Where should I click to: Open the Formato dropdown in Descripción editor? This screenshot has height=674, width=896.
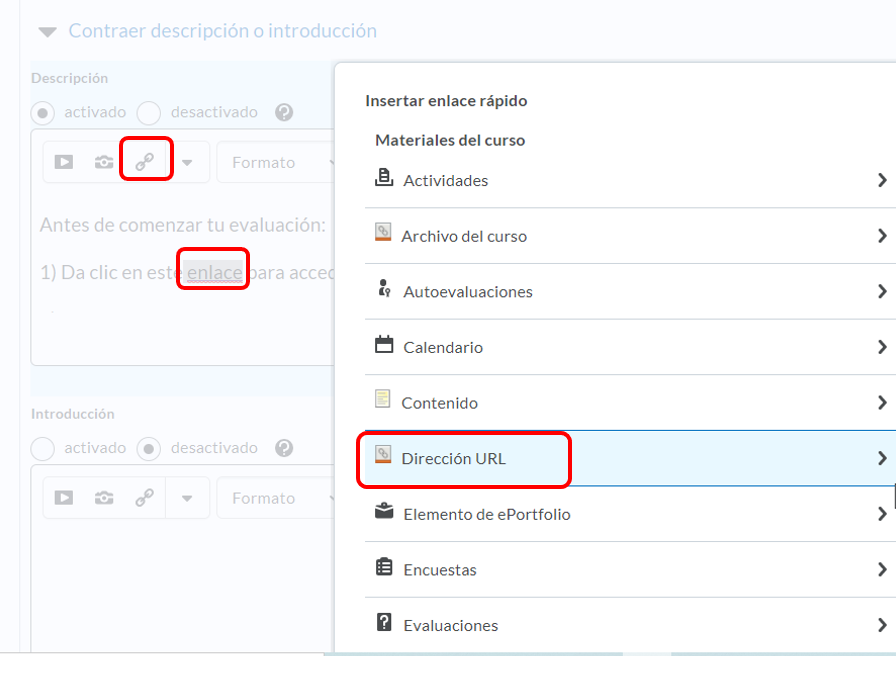(275, 162)
